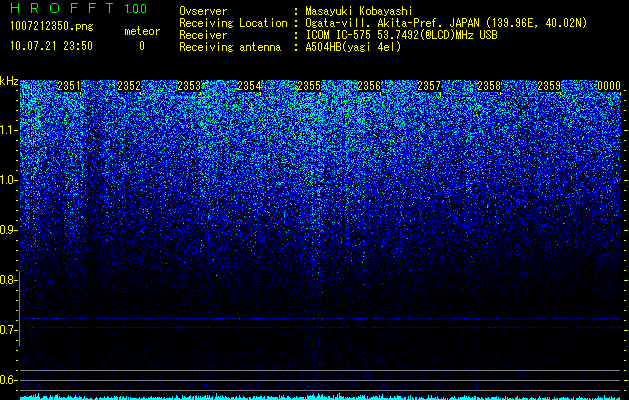Click the 0.9 frequency axis label
629x400 pixels.
coord(9,230)
